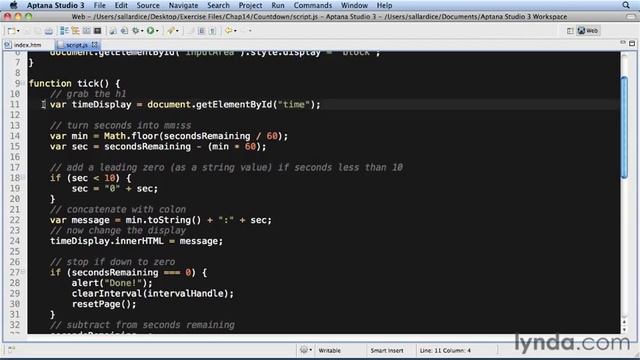Open the Source menu
This screenshot has width=640, height=360.
(x=148, y=5)
